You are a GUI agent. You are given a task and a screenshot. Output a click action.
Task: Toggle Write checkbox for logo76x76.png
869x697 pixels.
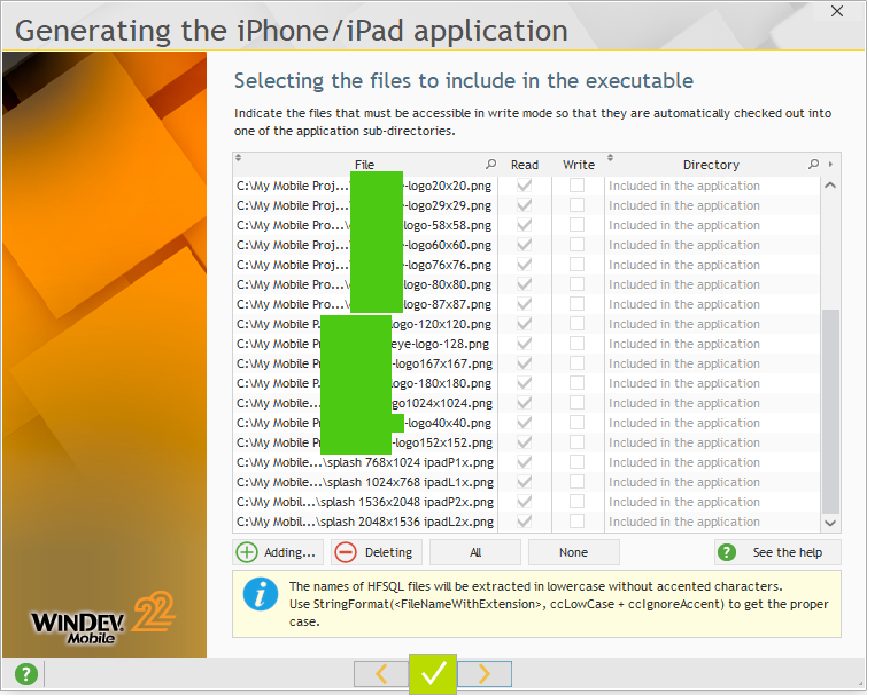point(577,265)
